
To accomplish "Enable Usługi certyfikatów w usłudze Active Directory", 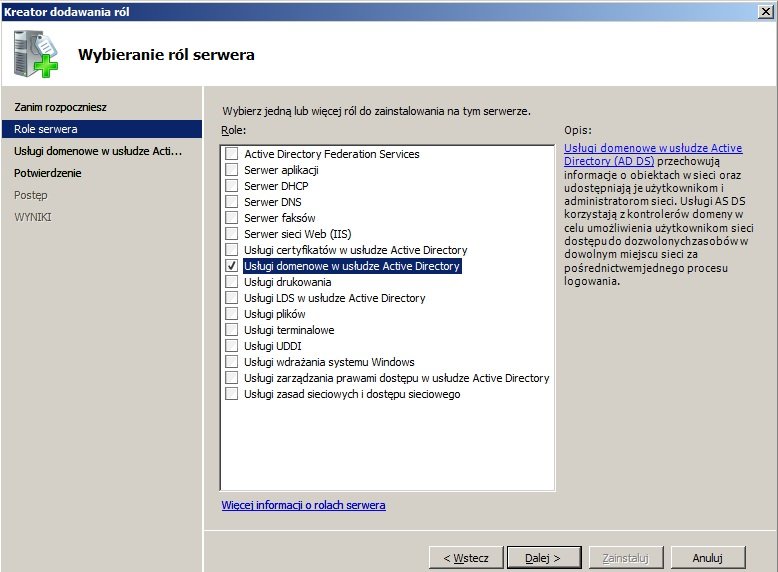I will pyautogui.click(x=231, y=250).
